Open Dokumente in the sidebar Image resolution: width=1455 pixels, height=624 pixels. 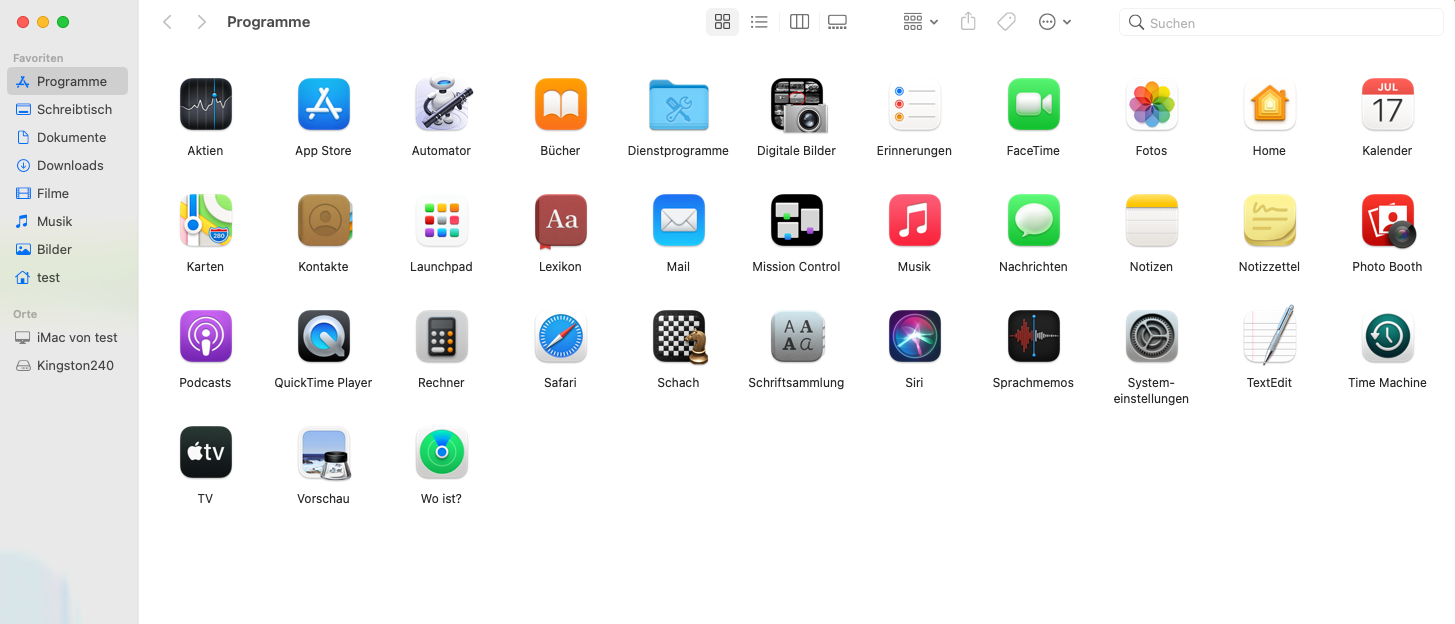tap(67, 137)
